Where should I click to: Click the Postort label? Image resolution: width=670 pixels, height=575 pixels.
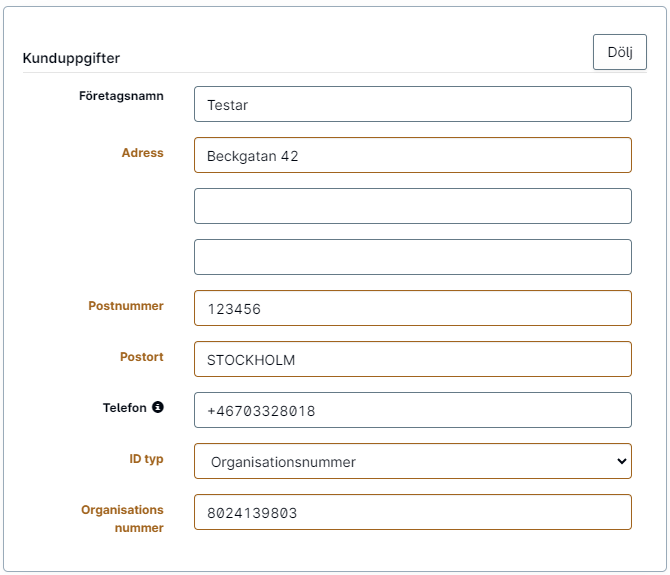pos(142,357)
